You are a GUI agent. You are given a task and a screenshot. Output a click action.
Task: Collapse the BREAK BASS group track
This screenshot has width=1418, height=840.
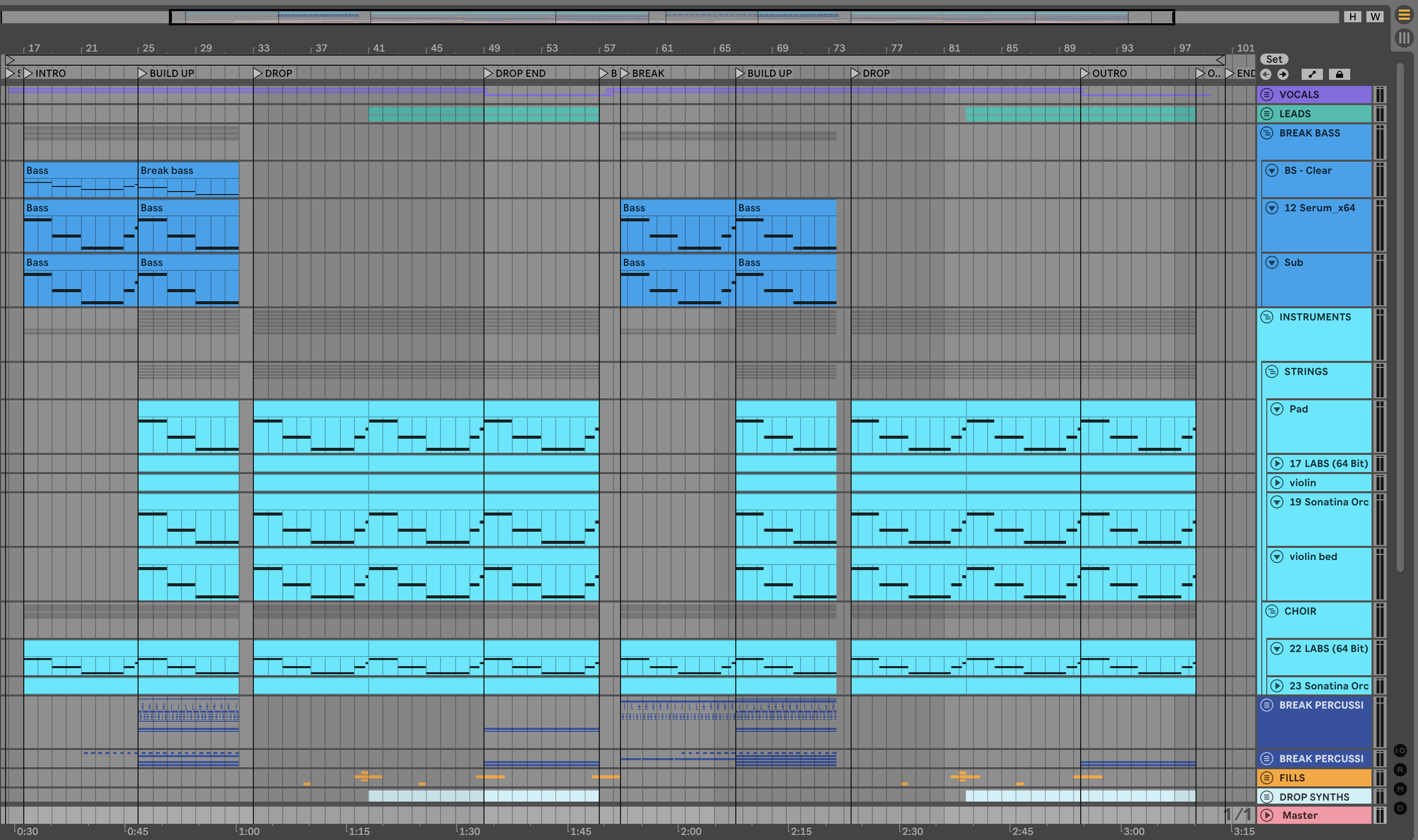pos(1267,133)
